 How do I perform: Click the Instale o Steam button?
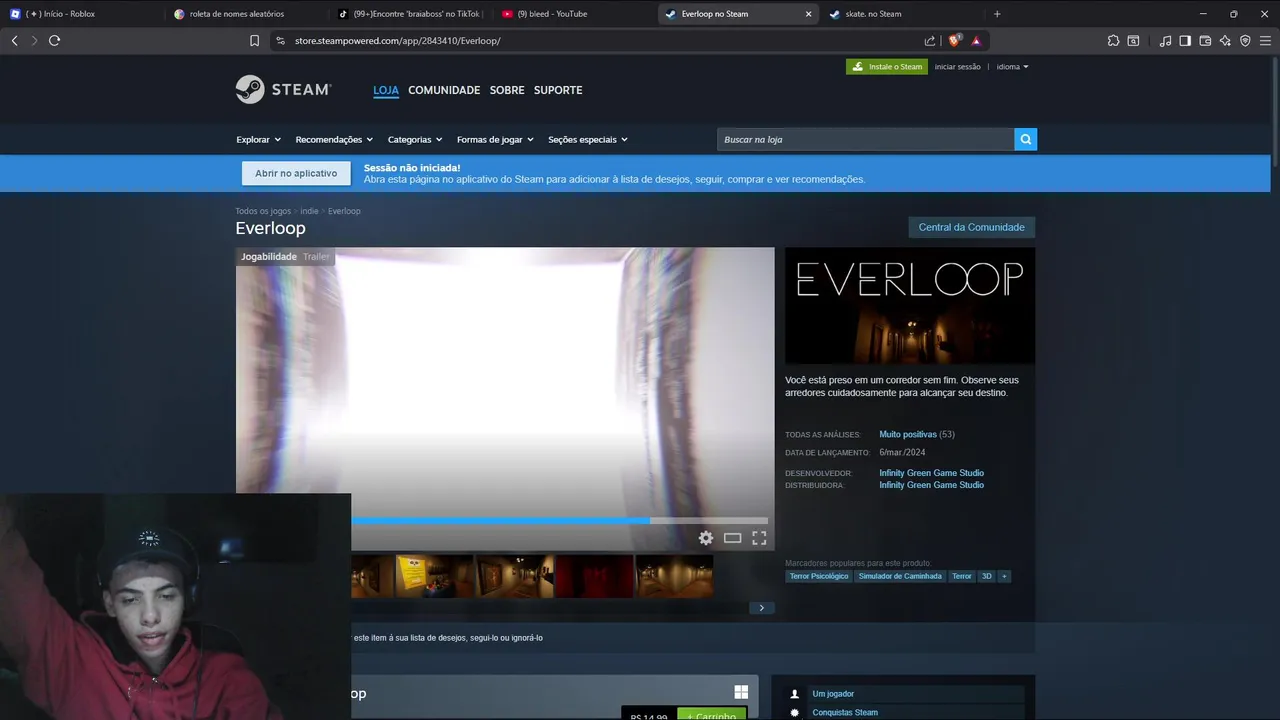(887, 67)
